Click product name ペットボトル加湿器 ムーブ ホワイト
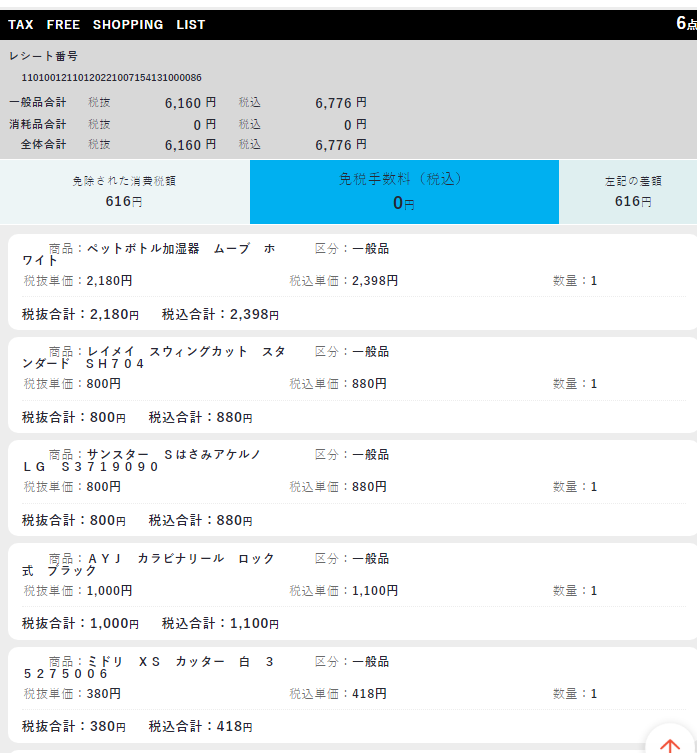 149,254
